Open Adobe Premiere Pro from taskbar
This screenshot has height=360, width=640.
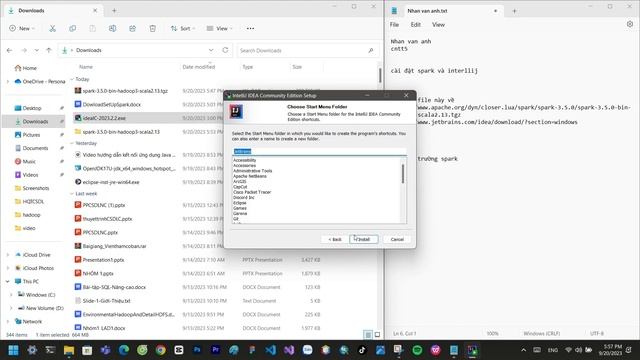click(x=216, y=350)
